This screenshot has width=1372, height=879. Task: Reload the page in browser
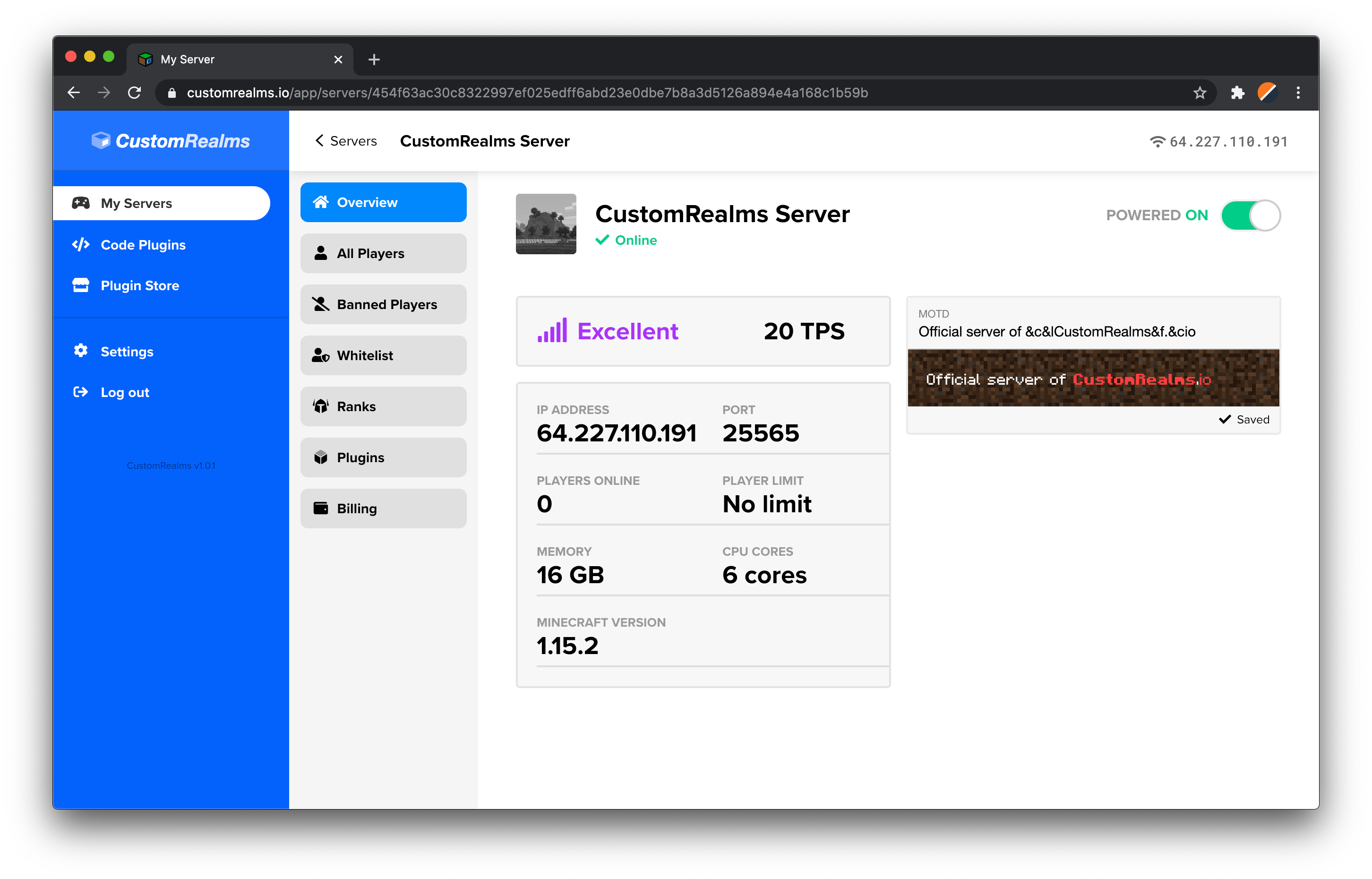coord(134,93)
